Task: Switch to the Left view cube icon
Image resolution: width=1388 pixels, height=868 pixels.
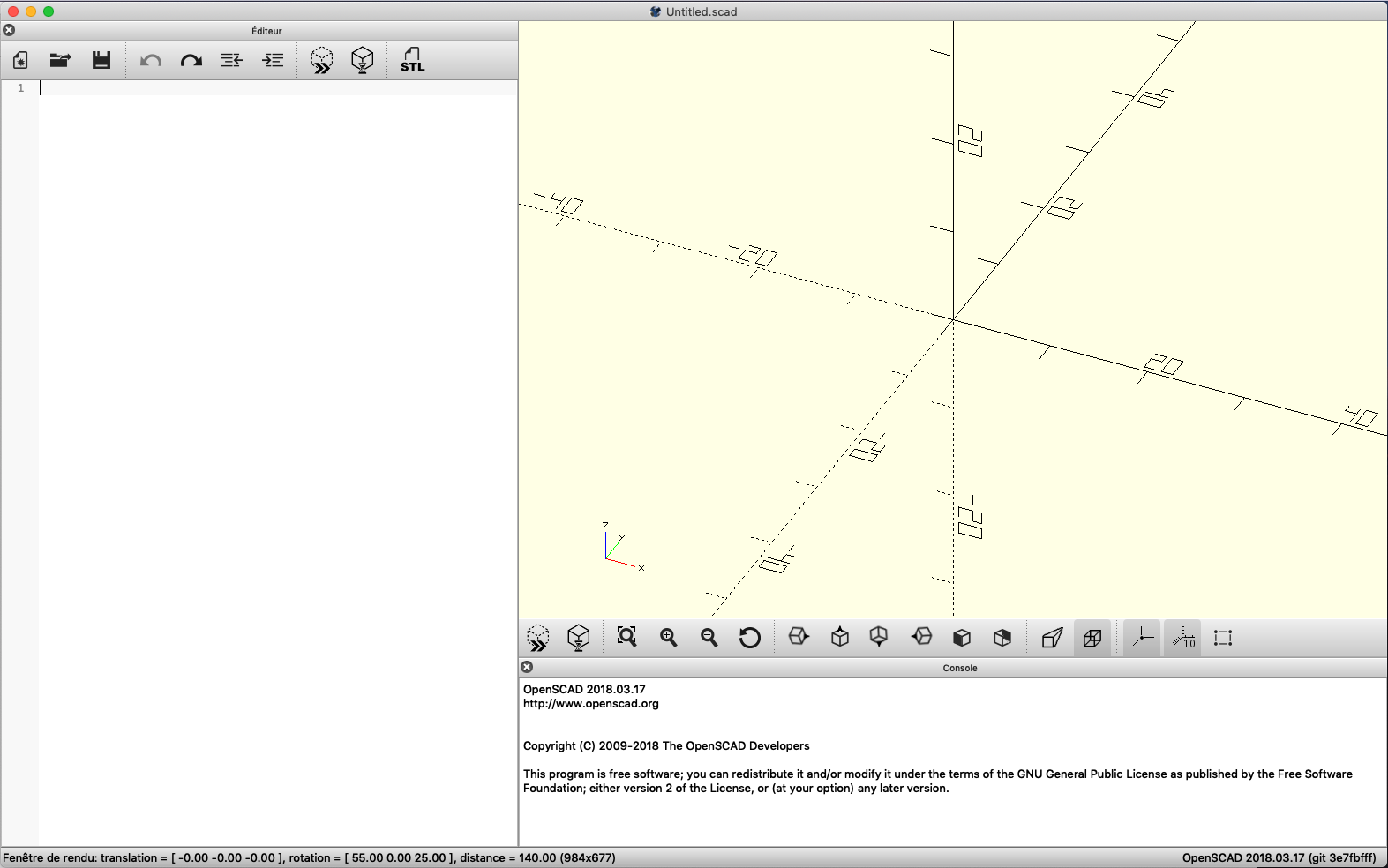Action: (x=921, y=636)
